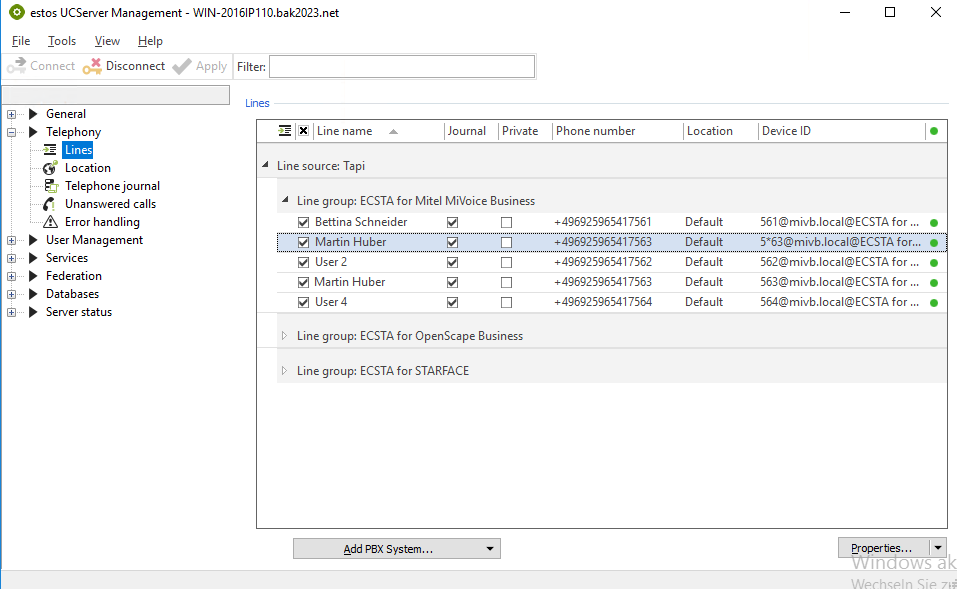The image size is (957, 589).
Task: Expand ECSTA for STARFACE line group
Action: coord(284,371)
